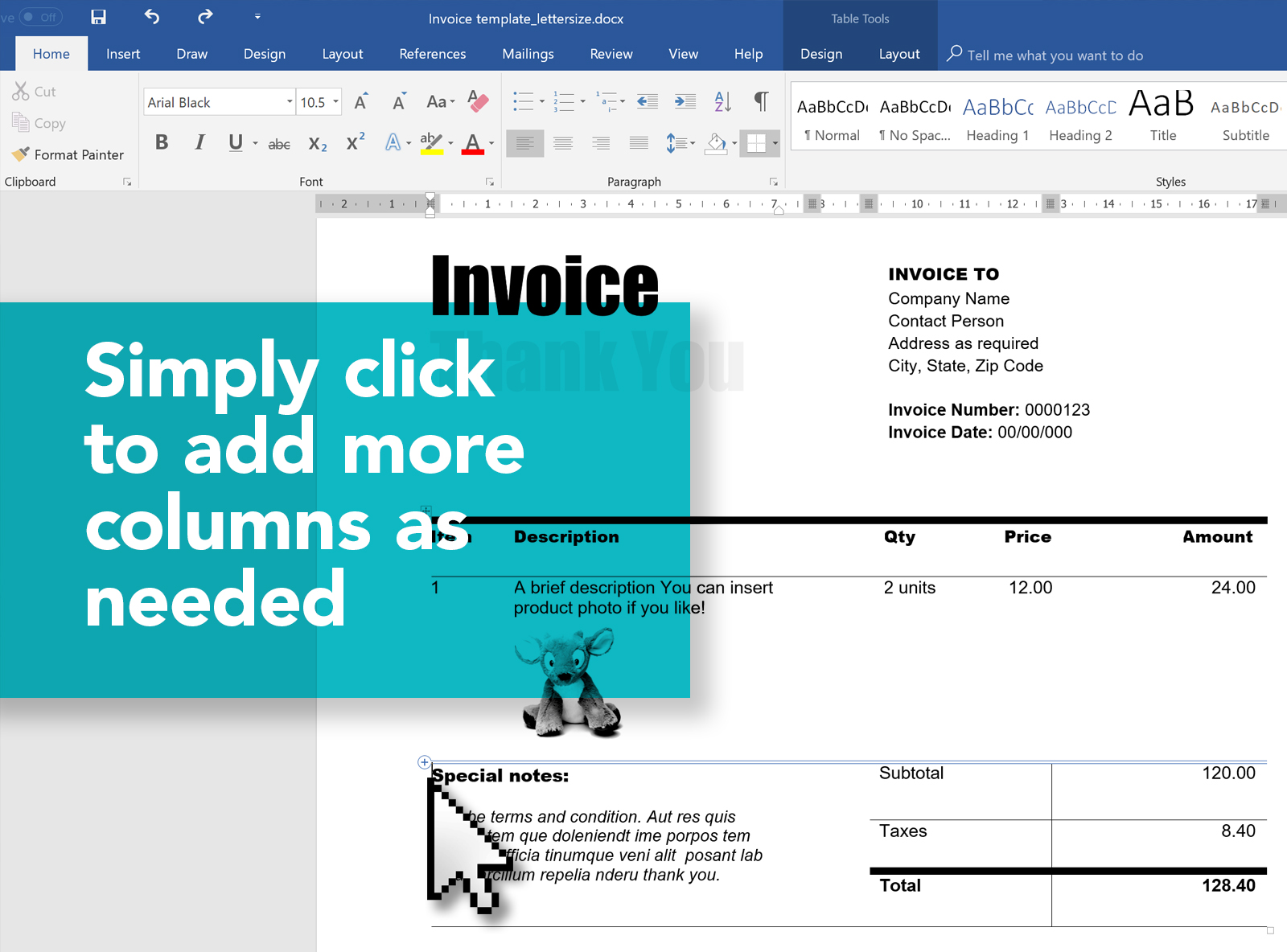Open the Table Tools Design tab
Image resolution: width=1287 pixels, height=952 pixels.
pos(821,54)
